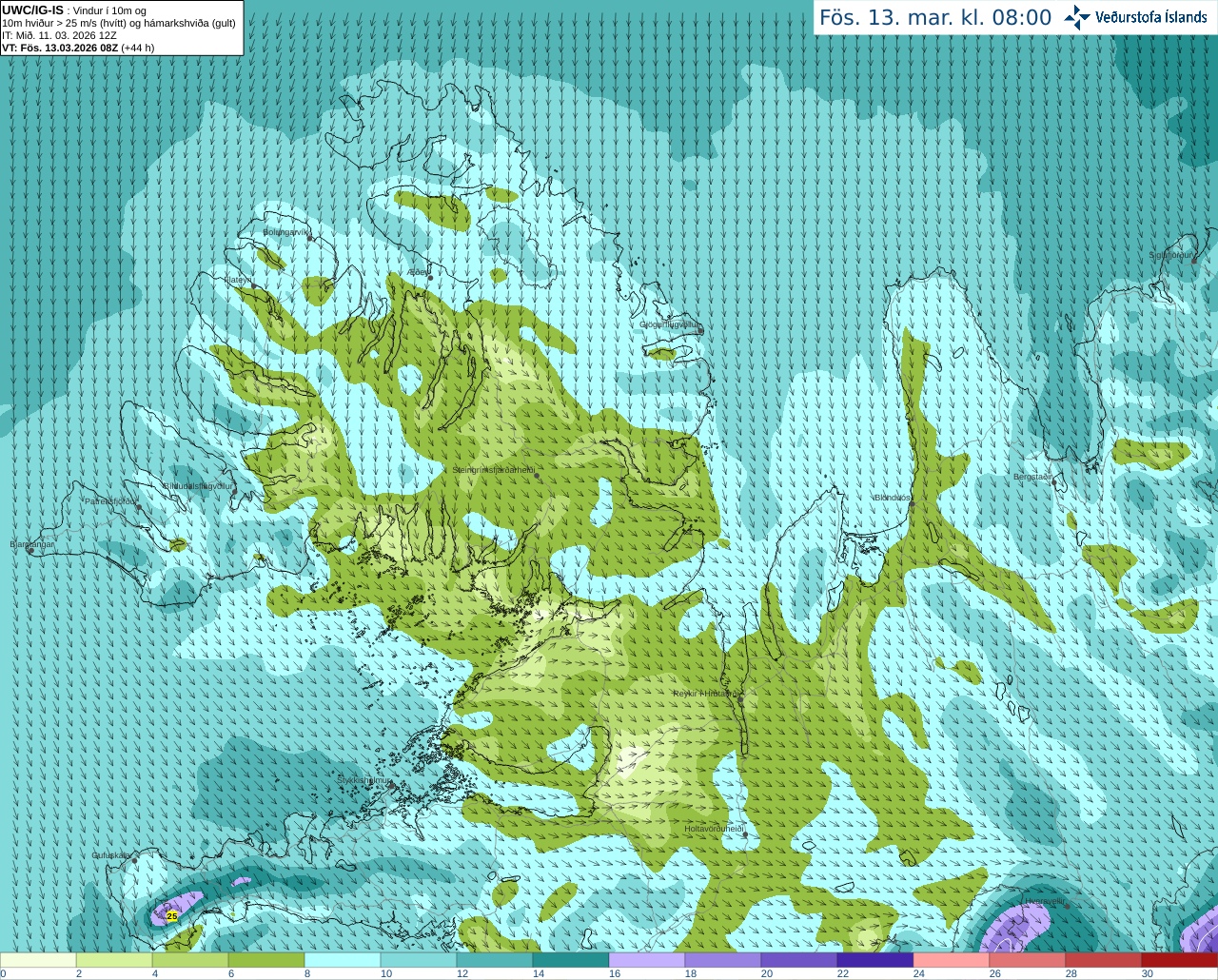Select the Bjargtangar station marker
Viewport: 1218px width, 980px height.
[x=30, y=551]
